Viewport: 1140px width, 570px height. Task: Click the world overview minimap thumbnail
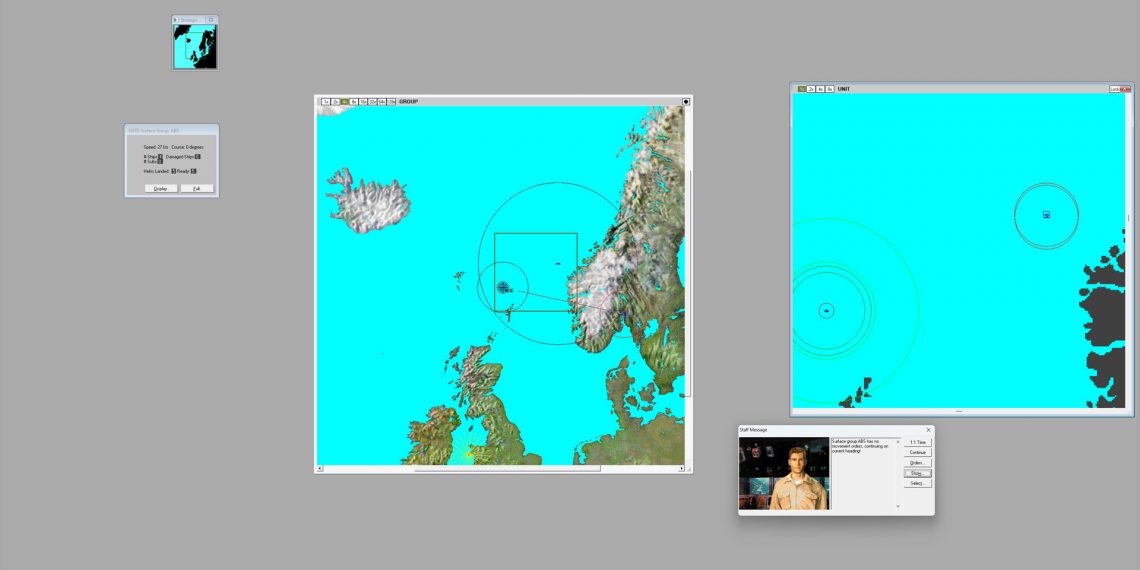[195, 46]
